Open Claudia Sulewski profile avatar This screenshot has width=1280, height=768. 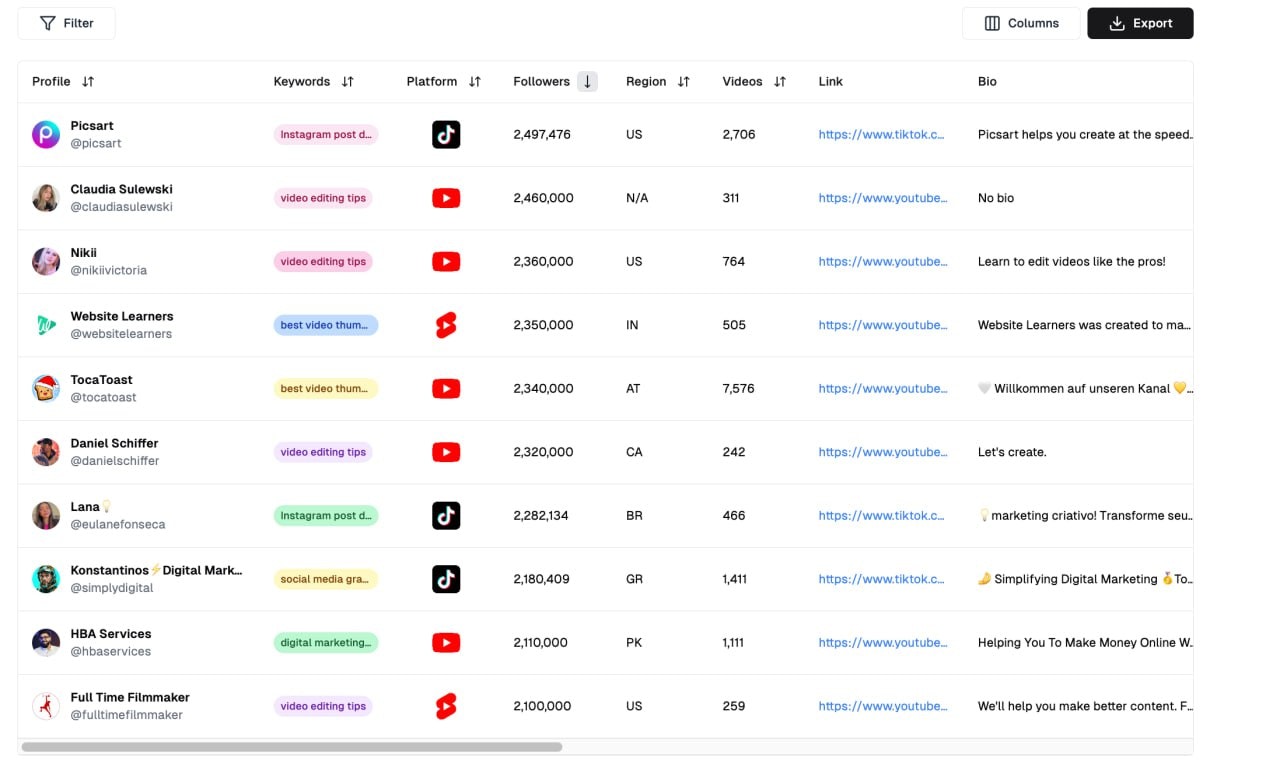point(46,198)
